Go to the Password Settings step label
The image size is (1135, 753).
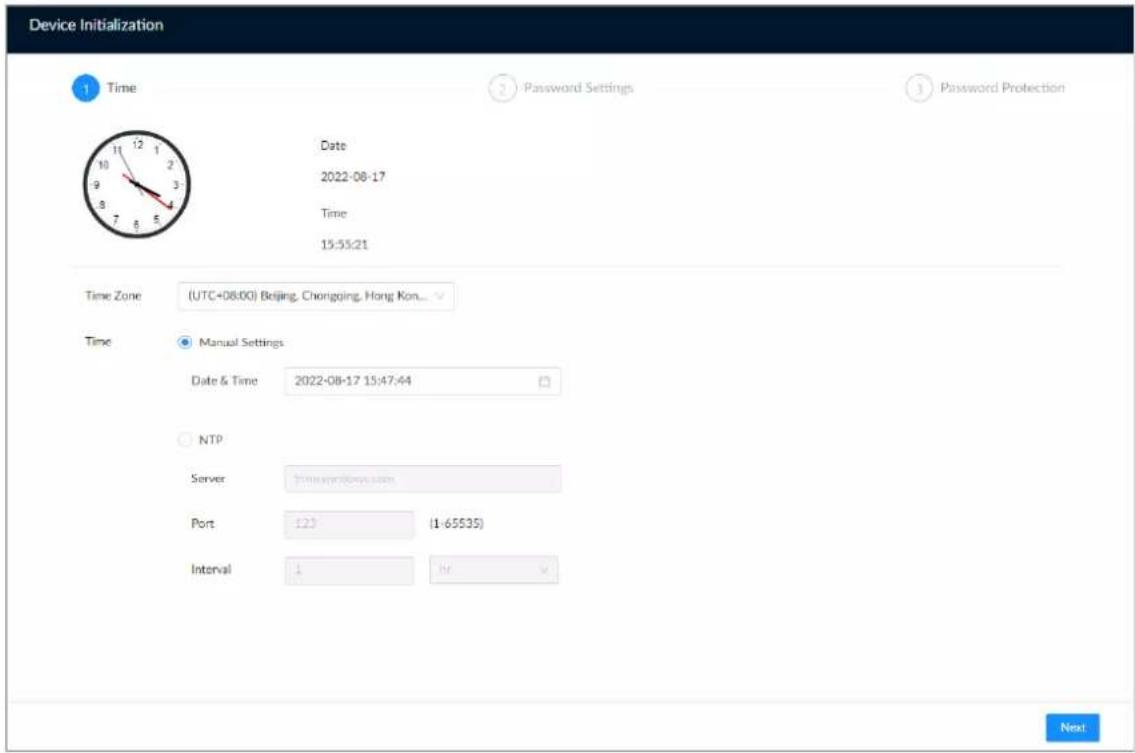[x=578, y=88]
